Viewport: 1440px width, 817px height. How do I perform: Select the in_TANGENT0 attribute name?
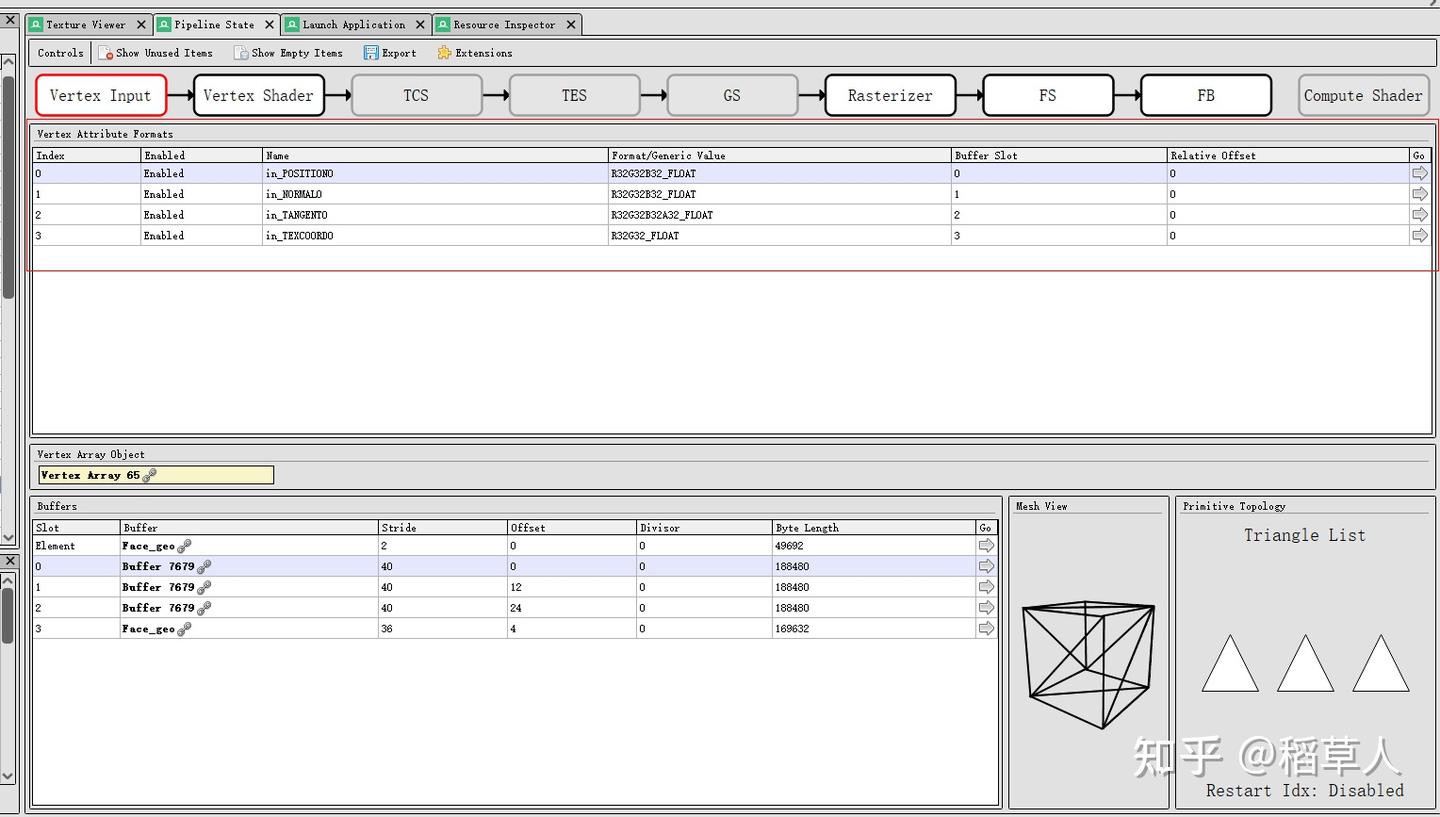coord(296,215)
